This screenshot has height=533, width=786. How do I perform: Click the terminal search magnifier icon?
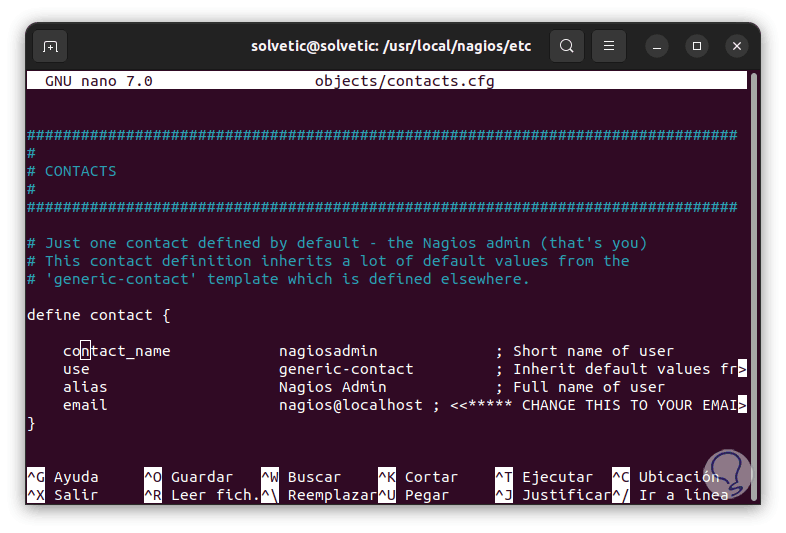pos(566,46)
